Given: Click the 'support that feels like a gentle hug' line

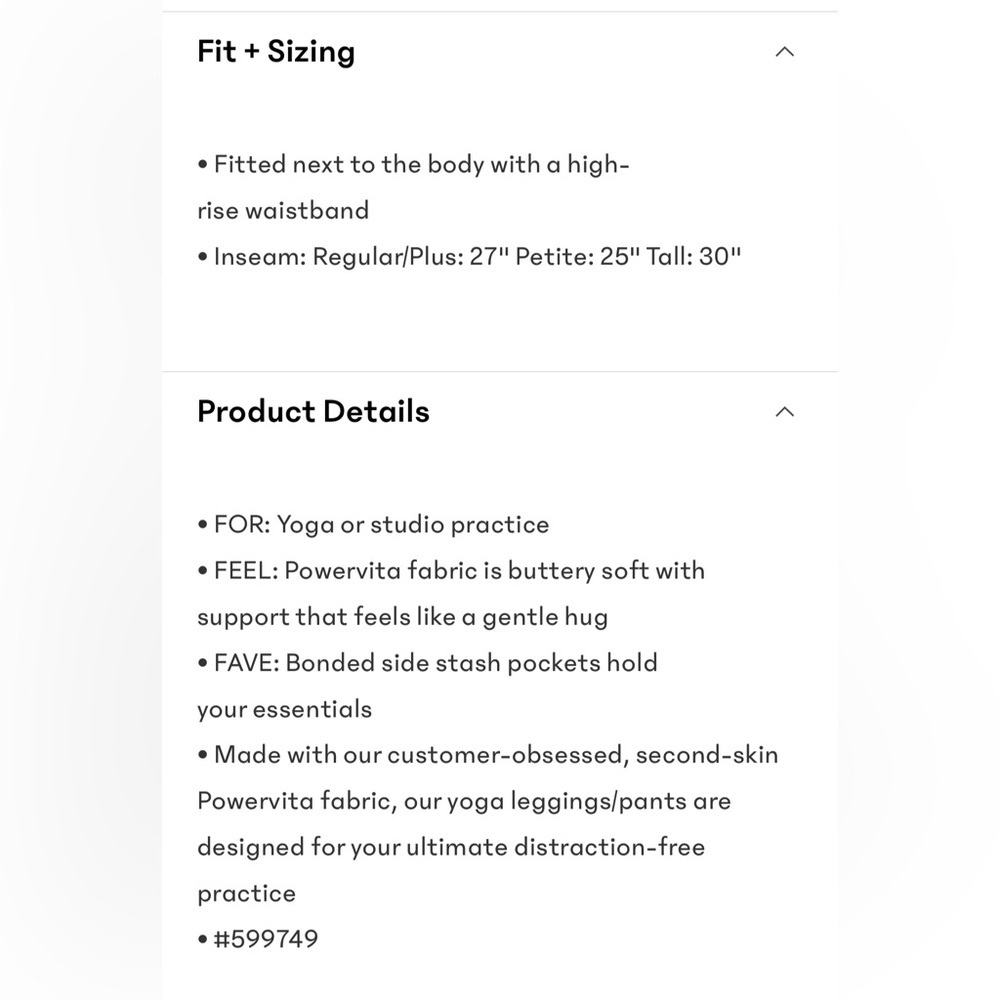Looking at the screenshot, I should click(402, 617).
